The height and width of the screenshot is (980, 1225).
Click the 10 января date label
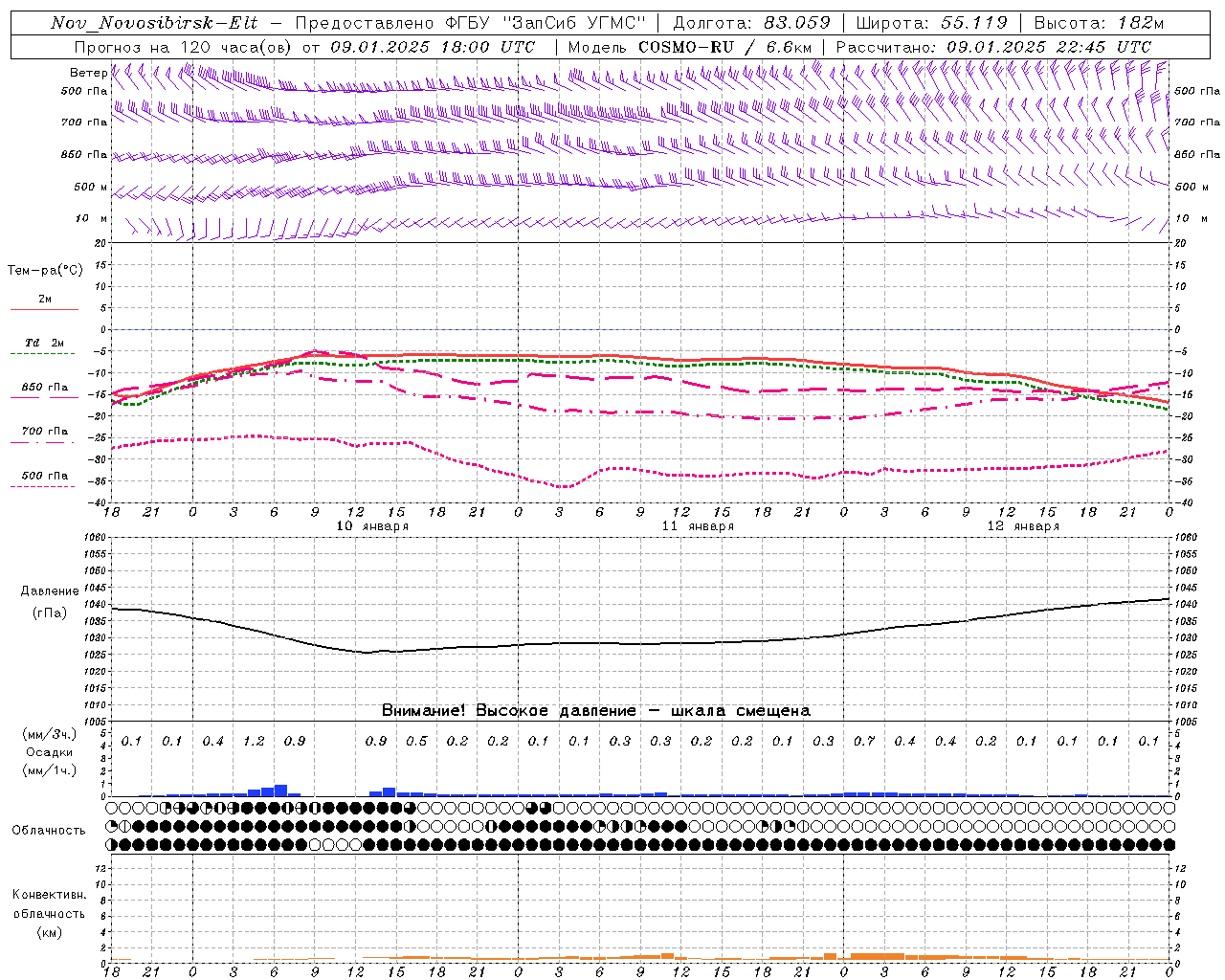(372, 526)
